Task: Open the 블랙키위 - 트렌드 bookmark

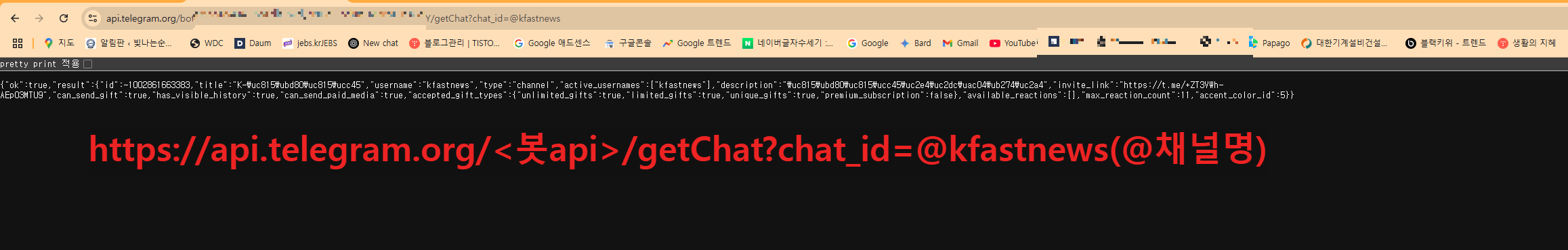Action: pyautogui.click(x=1445, y=43)
